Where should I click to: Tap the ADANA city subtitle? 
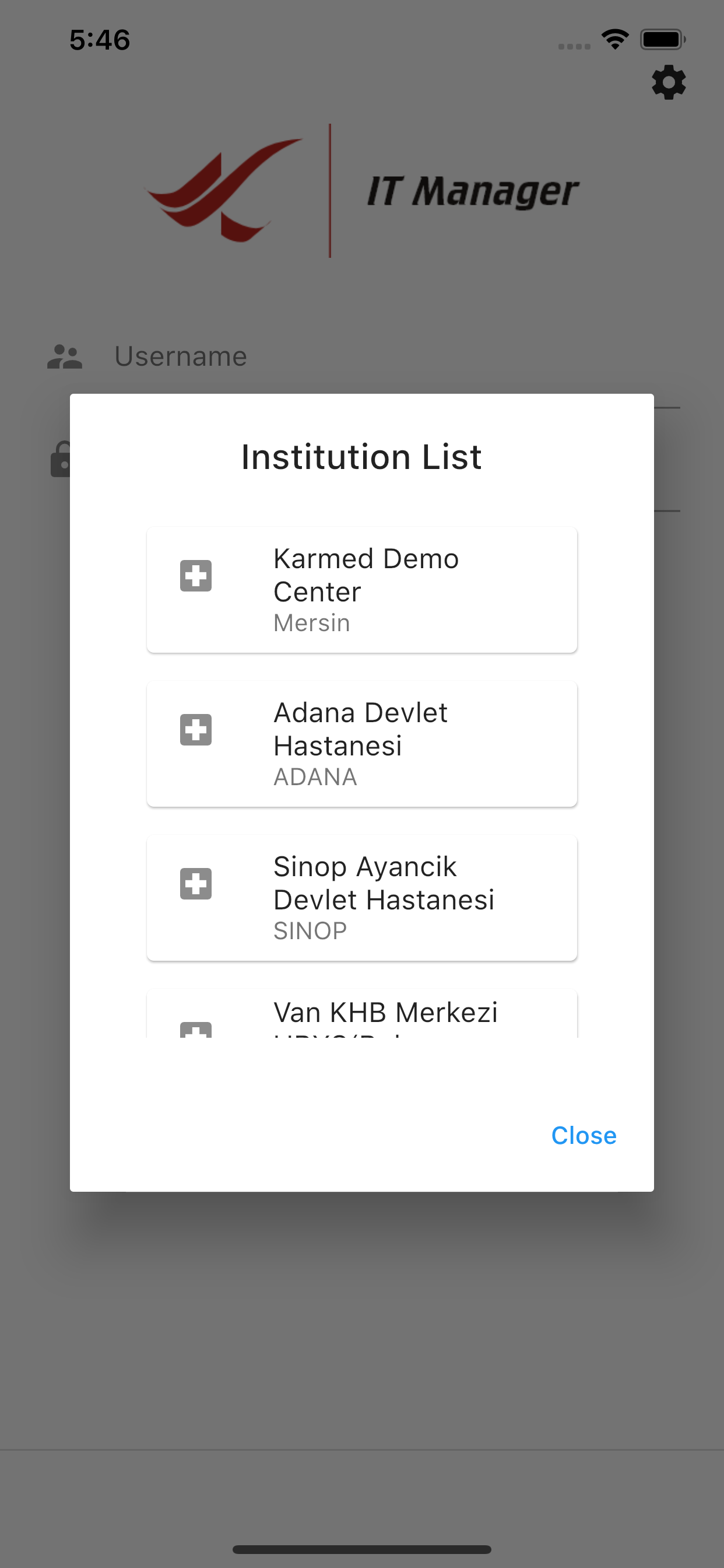[315, 778]
